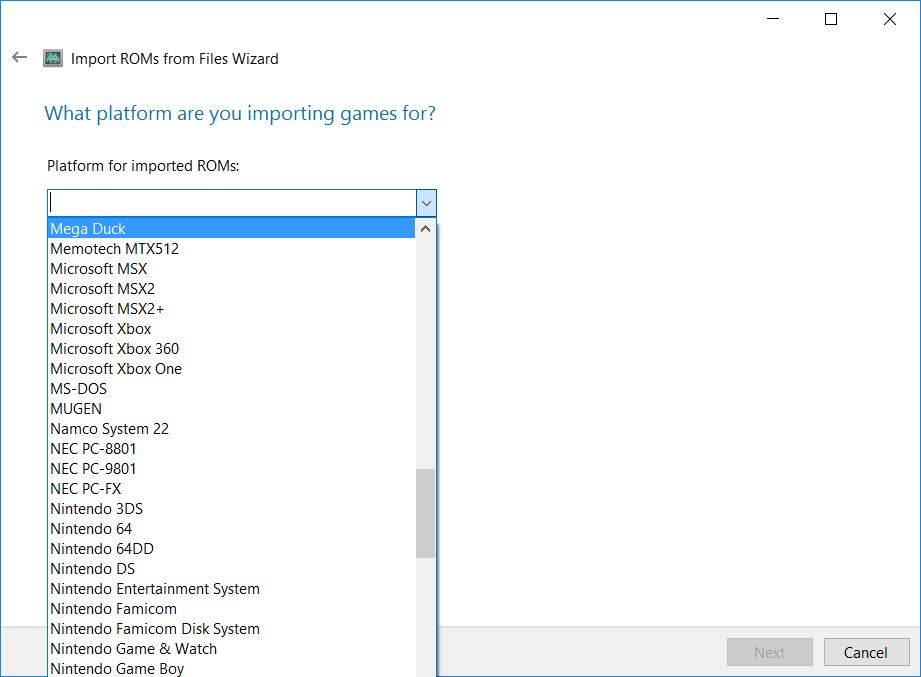921x677 pixels.
Task: Select Mega Duck platform
Action: [x=231, y=228]
